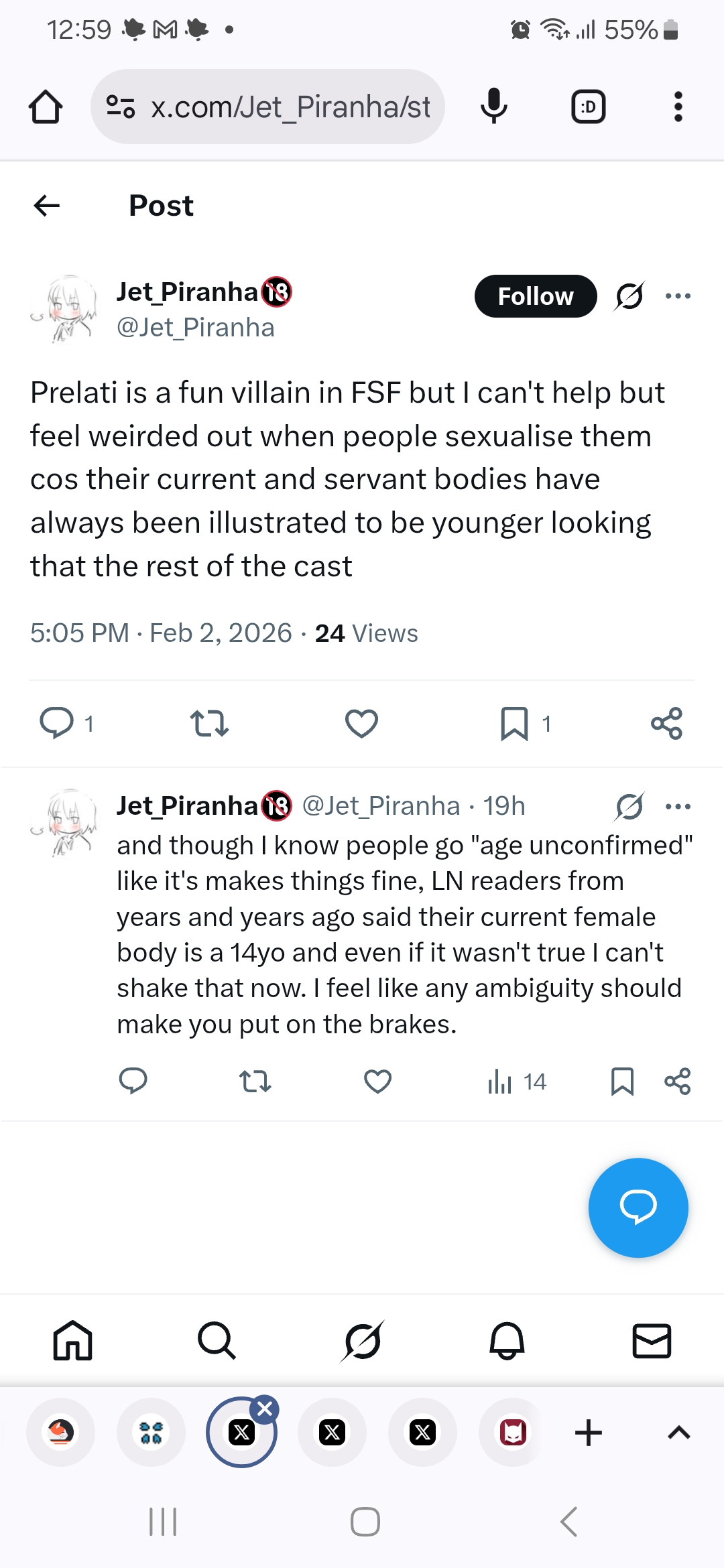Viewport: 724px width, 1568px height.
Task: Open more options on the main post
Action: [x=678, y=296]
